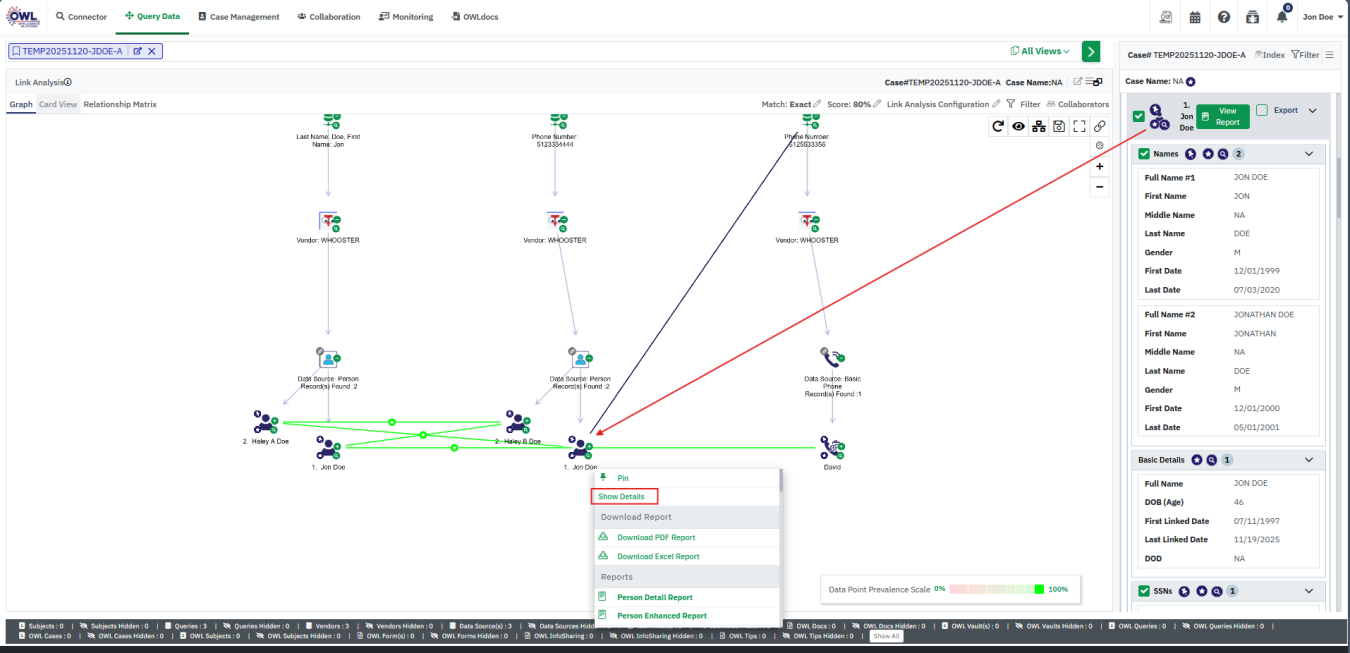Uncheck the Jon Doe subject checkbox
This screenshot has width=1350, height=653.
(x=1139, y=116)
